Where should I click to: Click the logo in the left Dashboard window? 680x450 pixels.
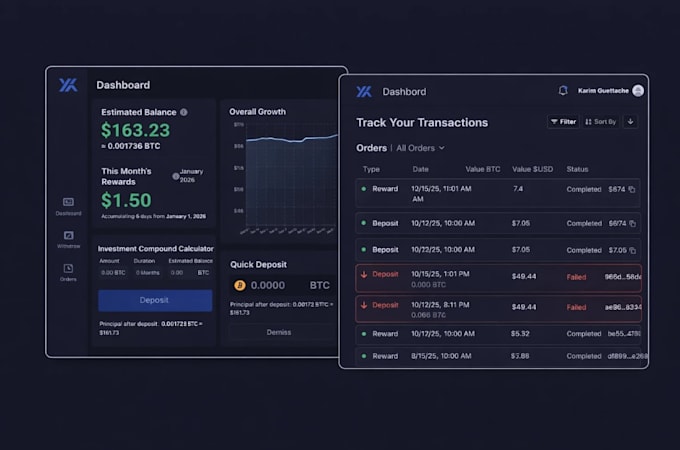coord(68,85)
